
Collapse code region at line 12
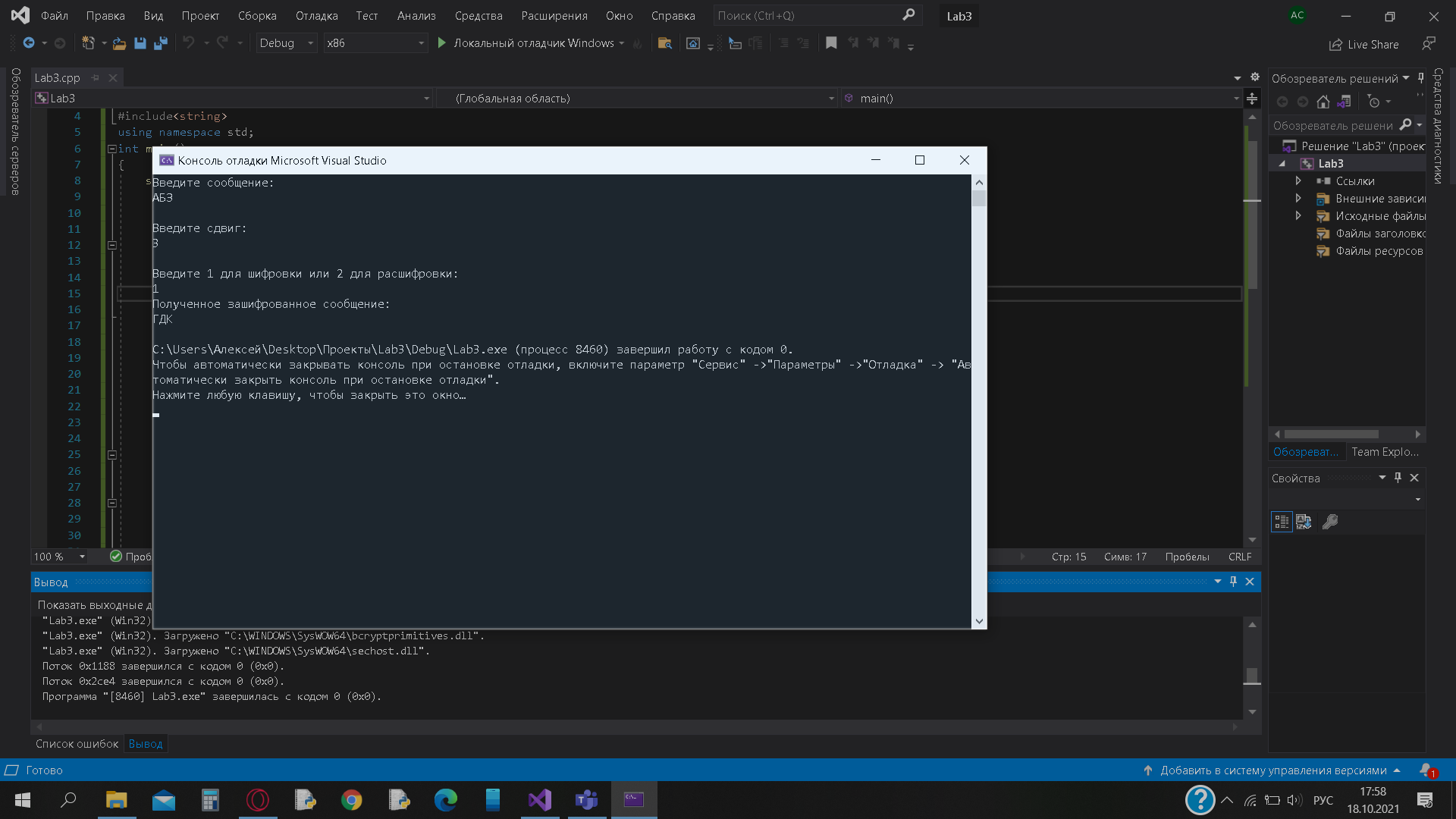[112, 245]
